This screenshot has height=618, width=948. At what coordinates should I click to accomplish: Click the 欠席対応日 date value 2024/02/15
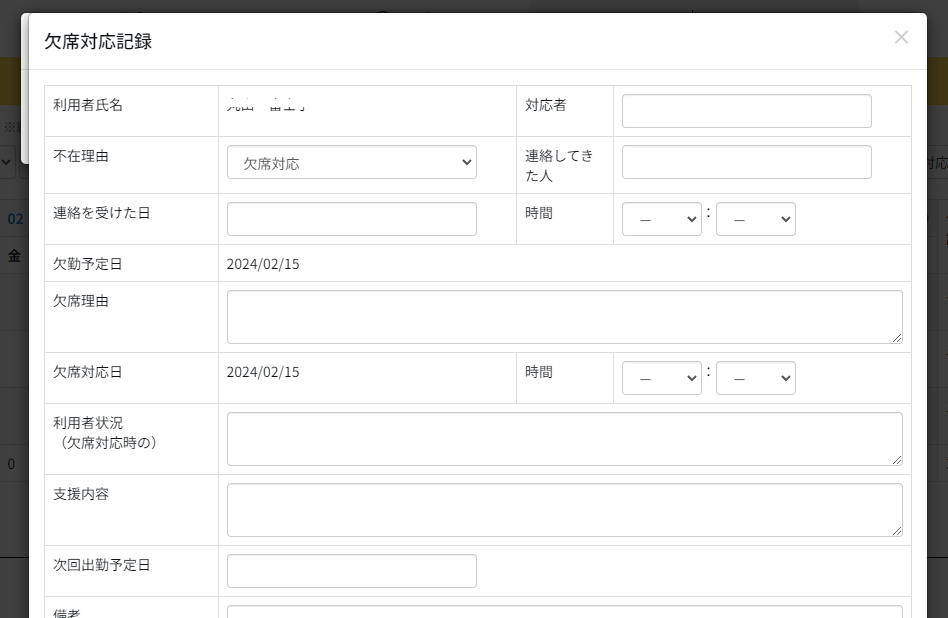(x=263, y=372)
